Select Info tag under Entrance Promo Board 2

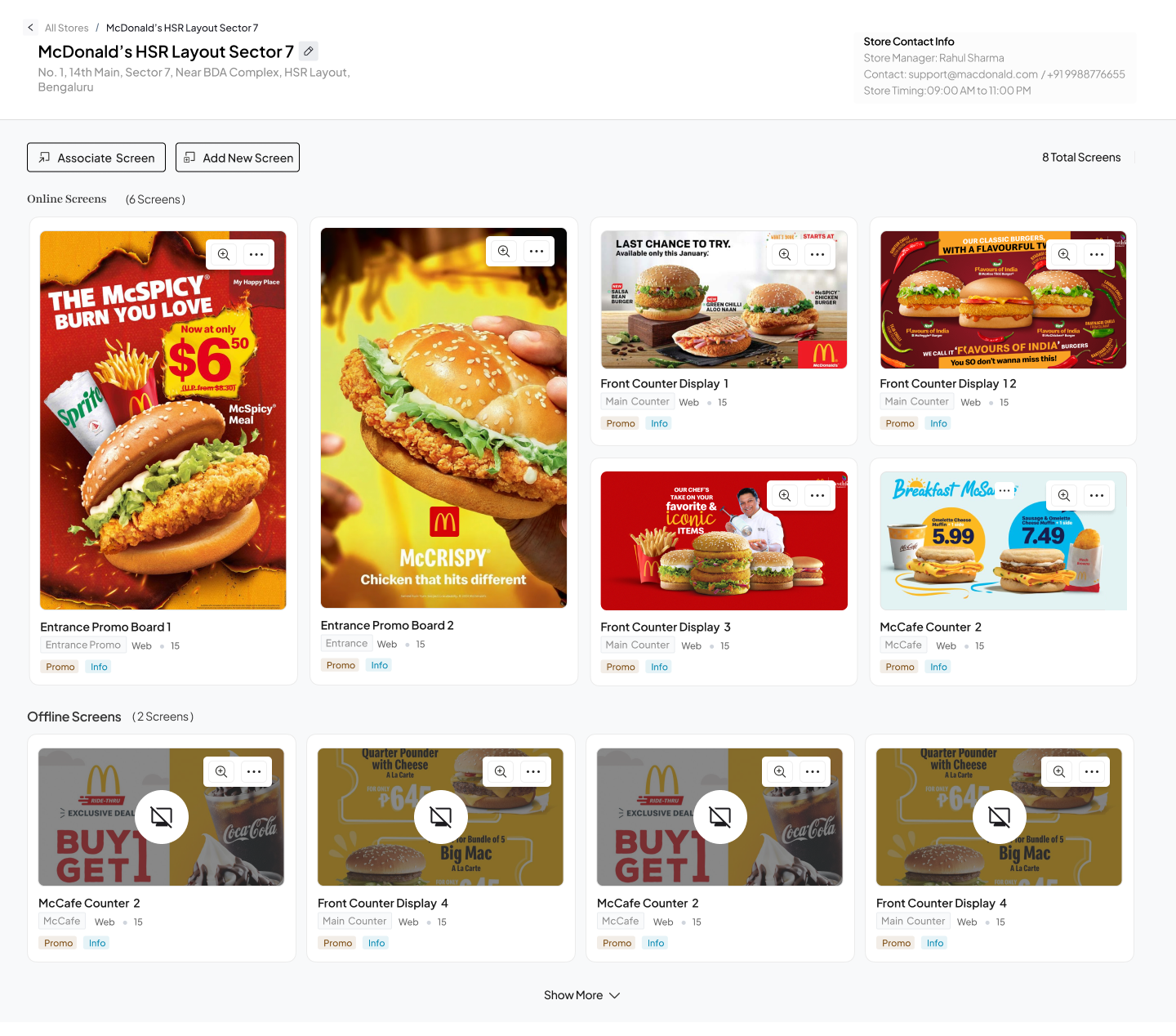pos(380,665)
